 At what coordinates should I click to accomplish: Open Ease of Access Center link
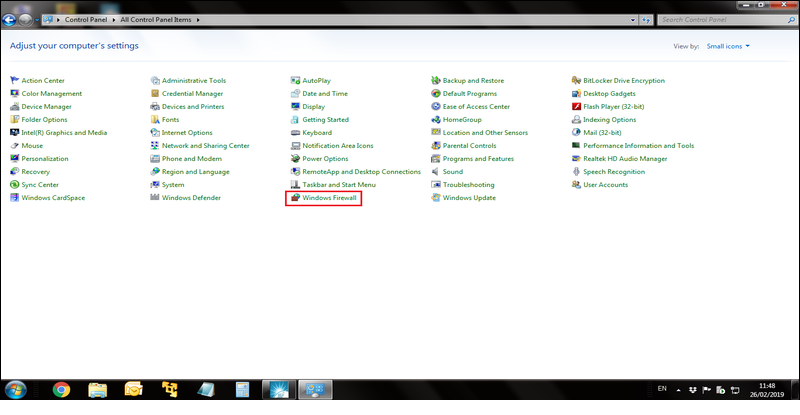tap(476, 106)
